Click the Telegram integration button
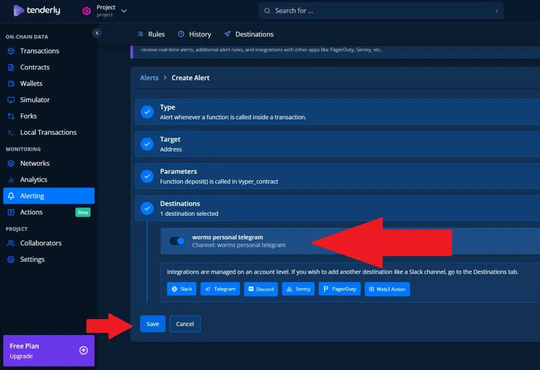This screenshot has height=370, width=540. (220, 289)
